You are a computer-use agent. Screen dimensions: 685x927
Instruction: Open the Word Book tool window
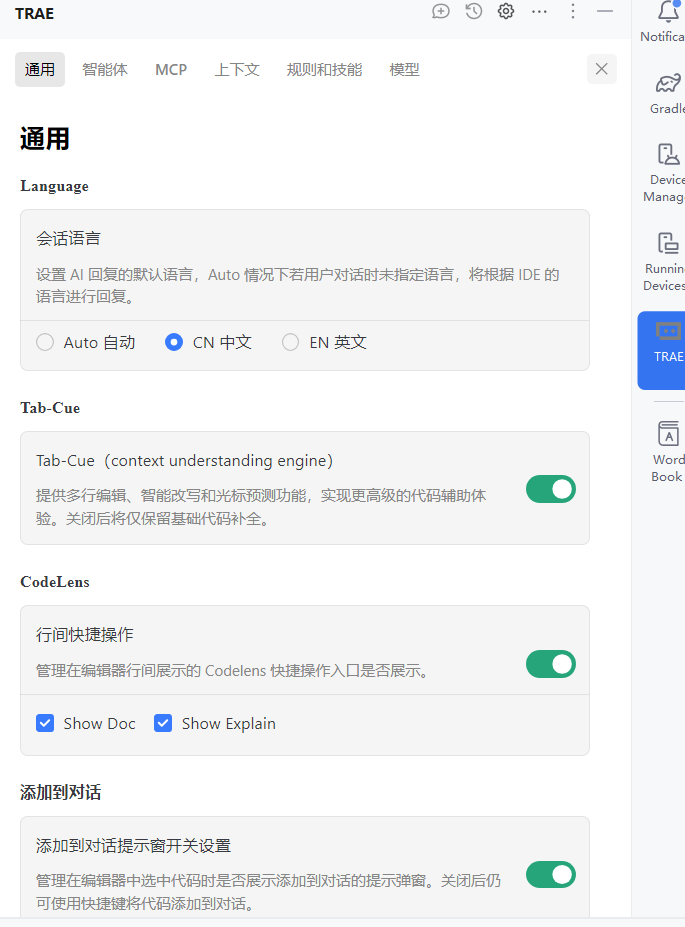coord(668,434)
